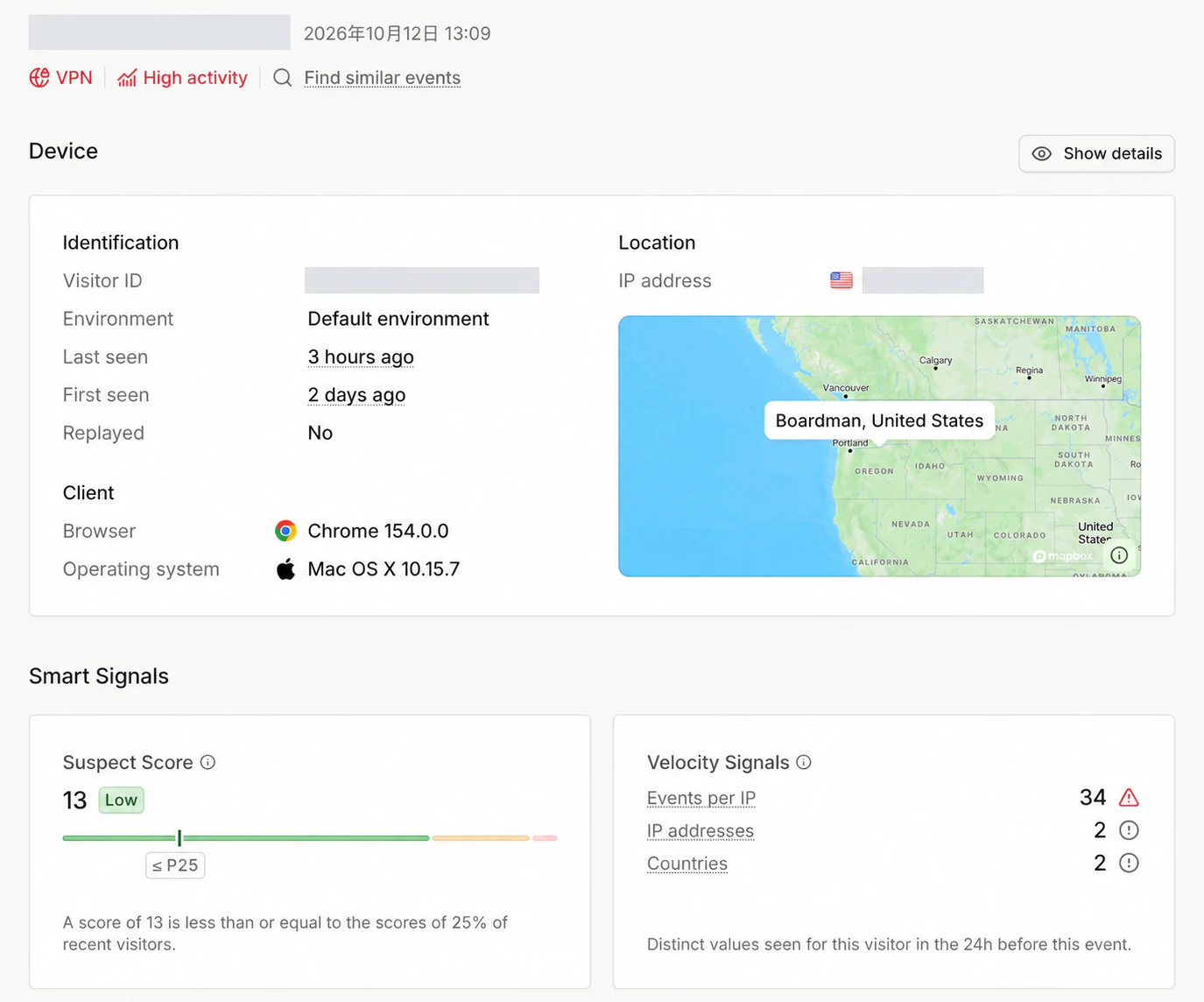Click the Suspect Score info icon
Image resolution: width=1204 pixels, height=1002 pixels.
coord(208,762)
